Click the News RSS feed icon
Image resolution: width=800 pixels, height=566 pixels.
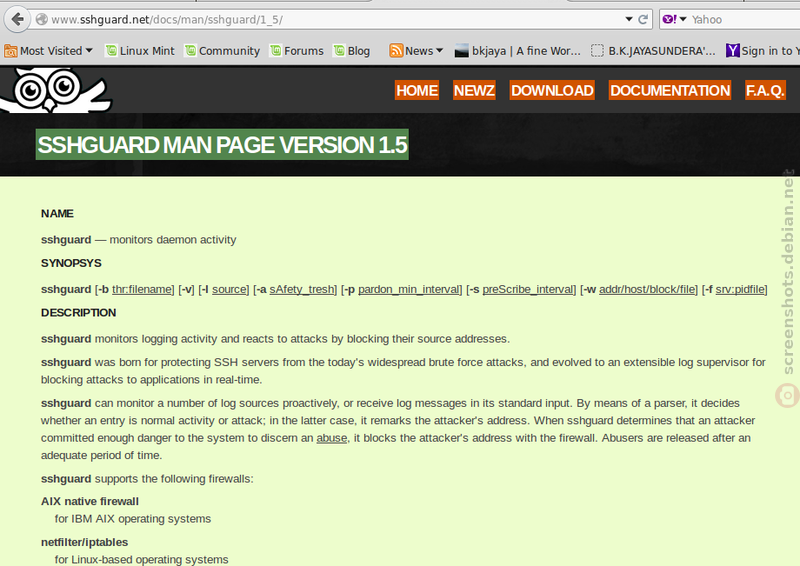pos(396,51)
